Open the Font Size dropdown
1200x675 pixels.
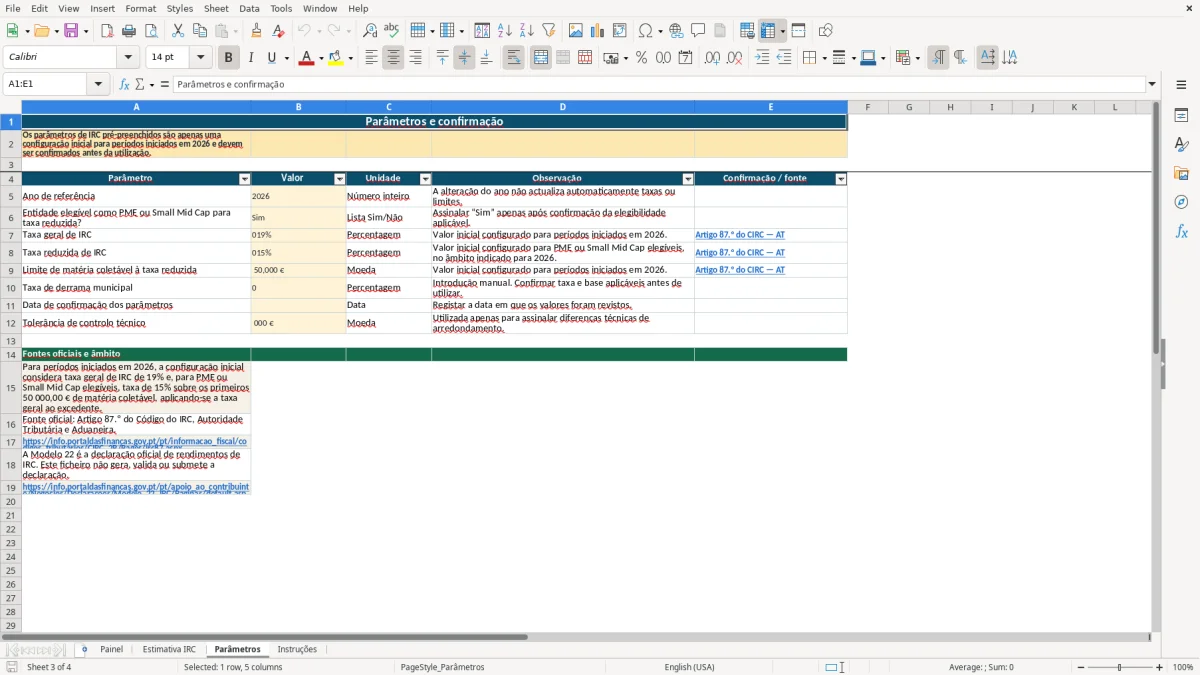200,57
